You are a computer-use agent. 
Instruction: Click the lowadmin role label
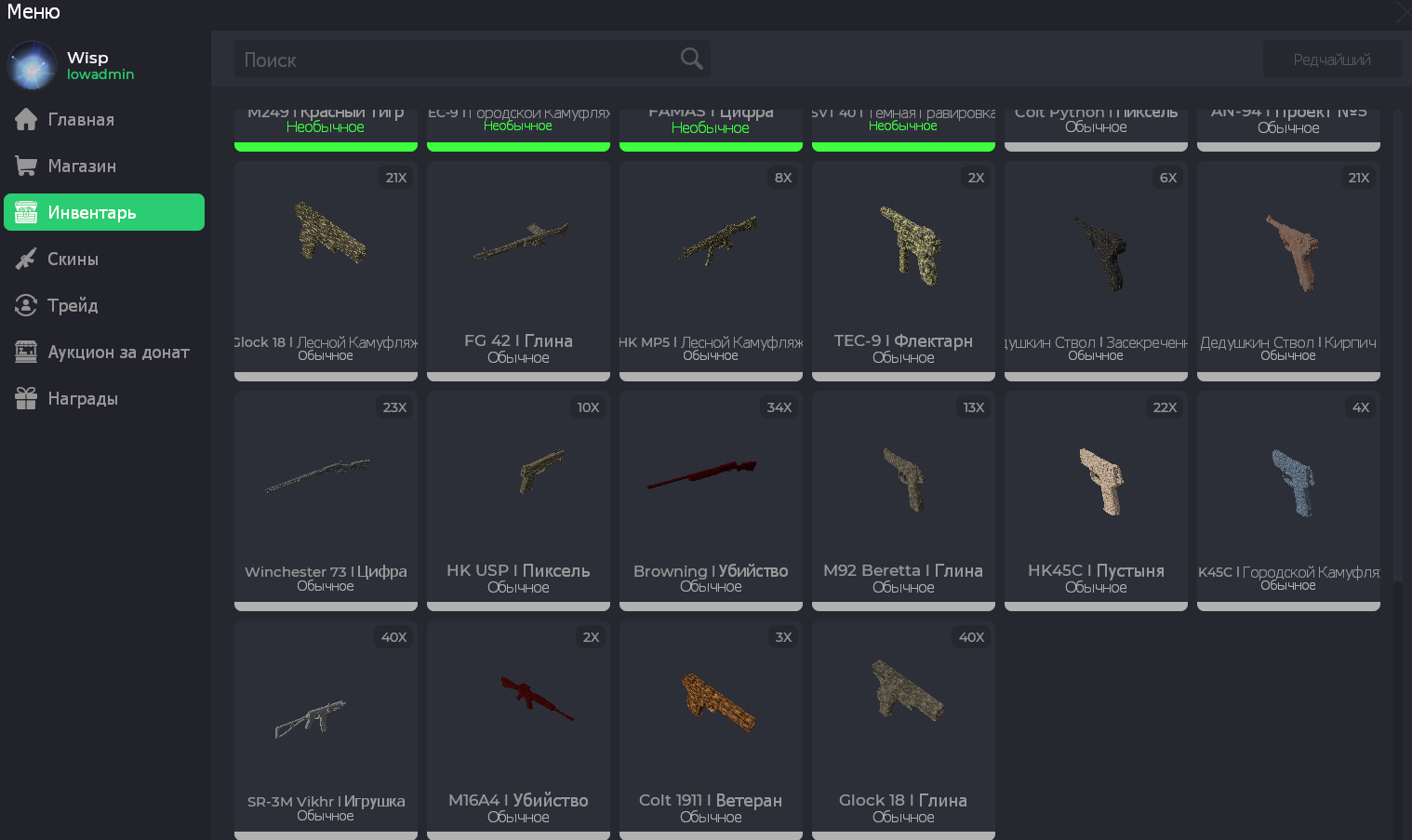[x=100, y=74]
